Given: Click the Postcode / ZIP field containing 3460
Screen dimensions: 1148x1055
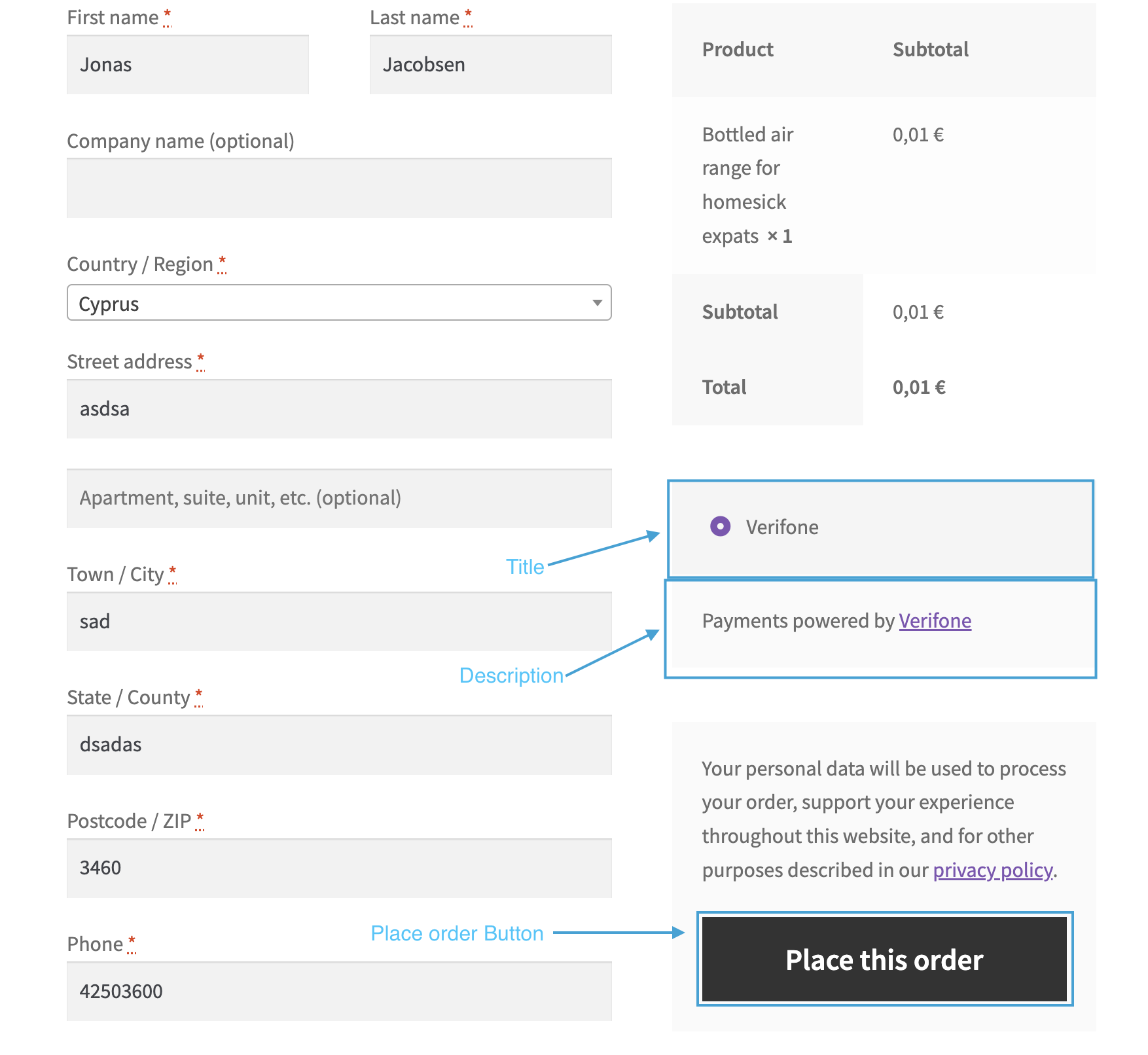Looking at the screenshot, I should 339,868.
